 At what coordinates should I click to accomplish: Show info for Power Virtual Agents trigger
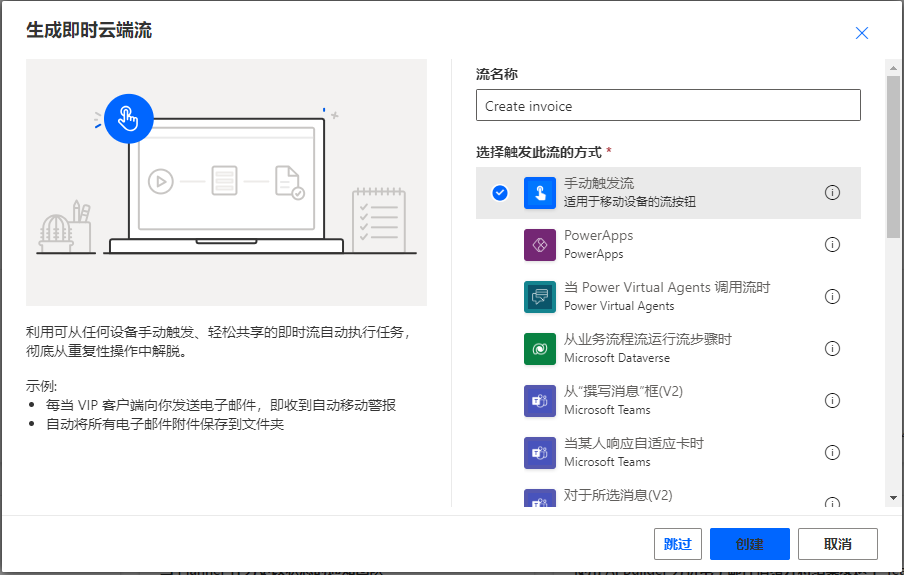[832, 296]
